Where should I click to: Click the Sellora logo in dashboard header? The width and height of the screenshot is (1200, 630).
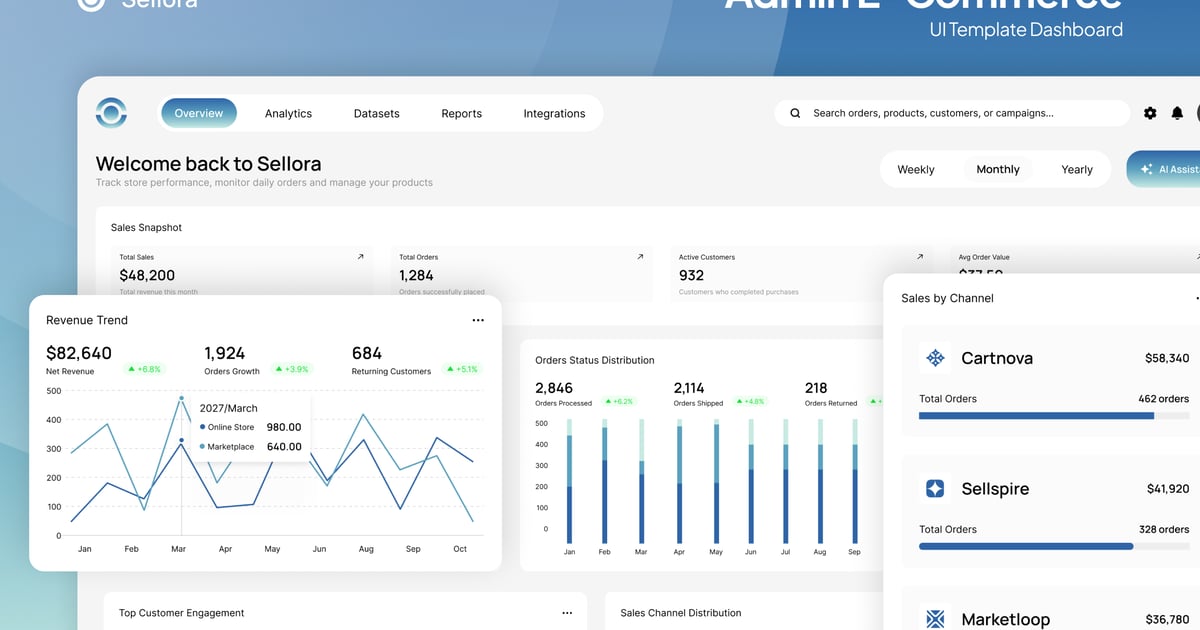click(x=111, y=113)
